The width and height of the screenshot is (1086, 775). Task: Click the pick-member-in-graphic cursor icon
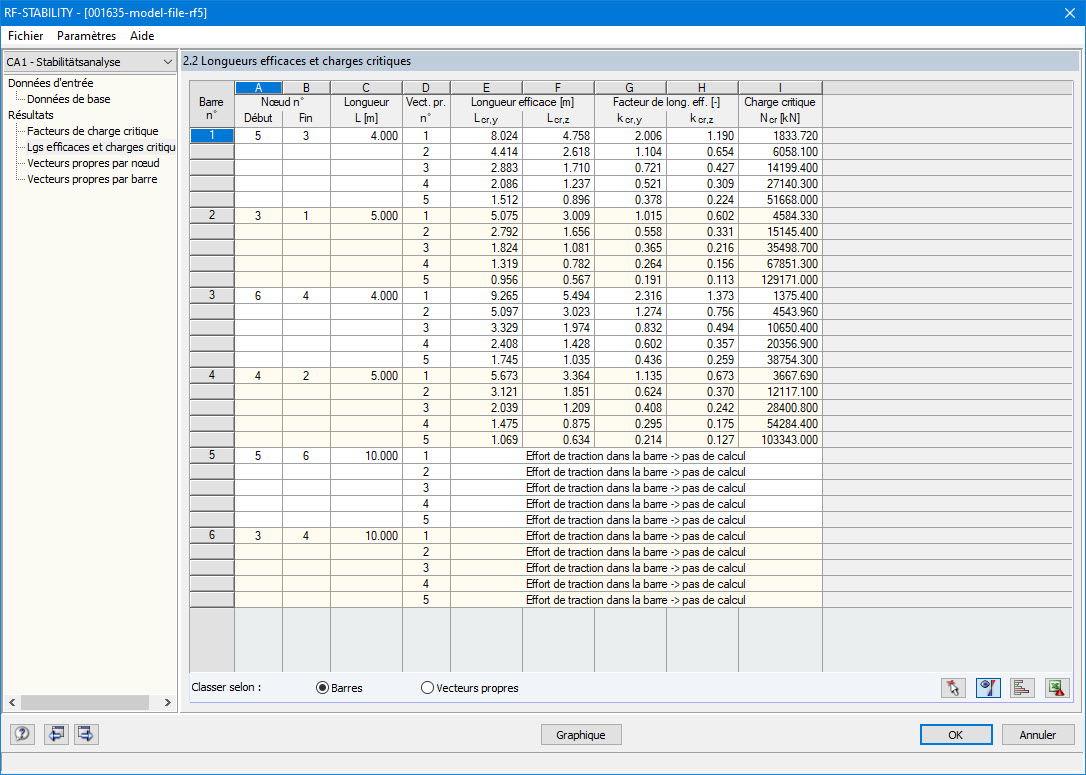(x=953, y=688)
